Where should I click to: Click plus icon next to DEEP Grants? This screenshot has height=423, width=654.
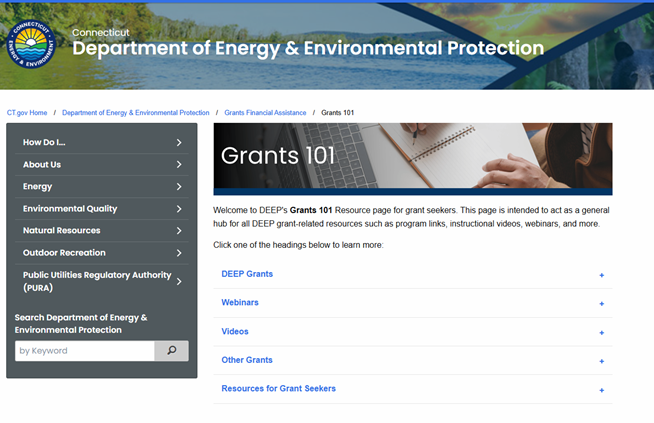[601, 275]
